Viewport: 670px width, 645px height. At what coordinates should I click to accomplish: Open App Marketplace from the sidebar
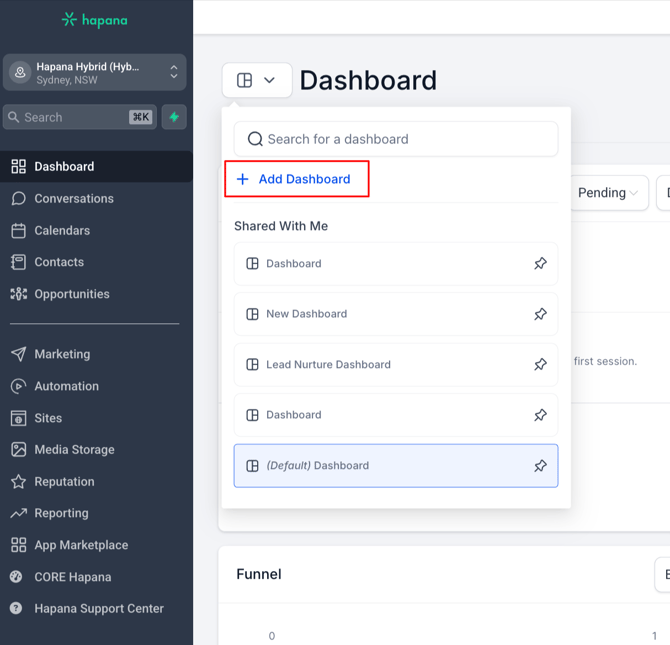81,545
